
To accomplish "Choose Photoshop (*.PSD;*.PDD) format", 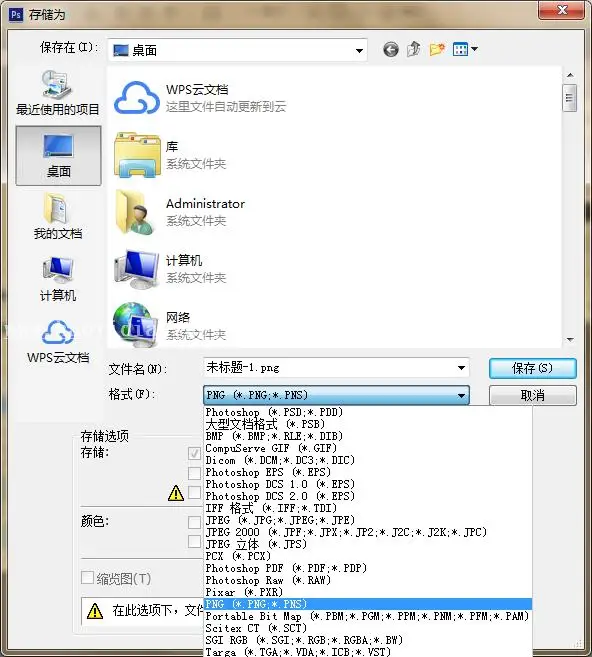I will point(368,412).
